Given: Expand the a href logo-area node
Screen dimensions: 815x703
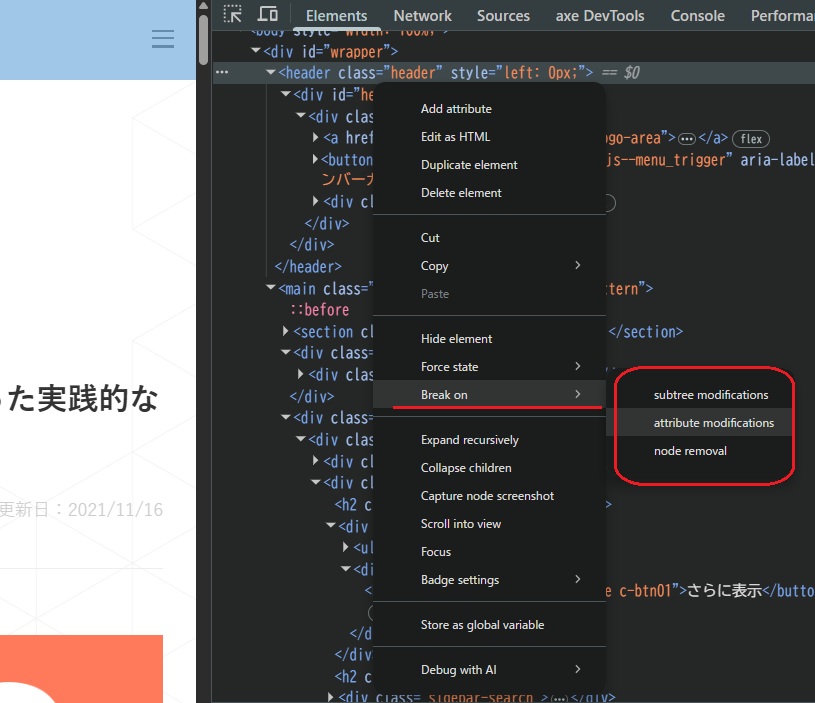Looking at the screenshot, I should (x=315, y=137).
